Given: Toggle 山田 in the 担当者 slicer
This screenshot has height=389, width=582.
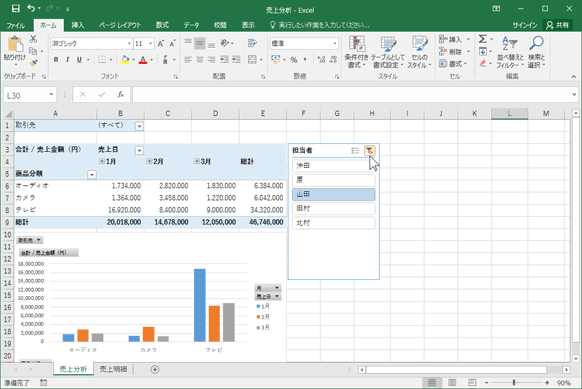Looking at the screenshot, I should pyautogui.click(x=334, y=194).
